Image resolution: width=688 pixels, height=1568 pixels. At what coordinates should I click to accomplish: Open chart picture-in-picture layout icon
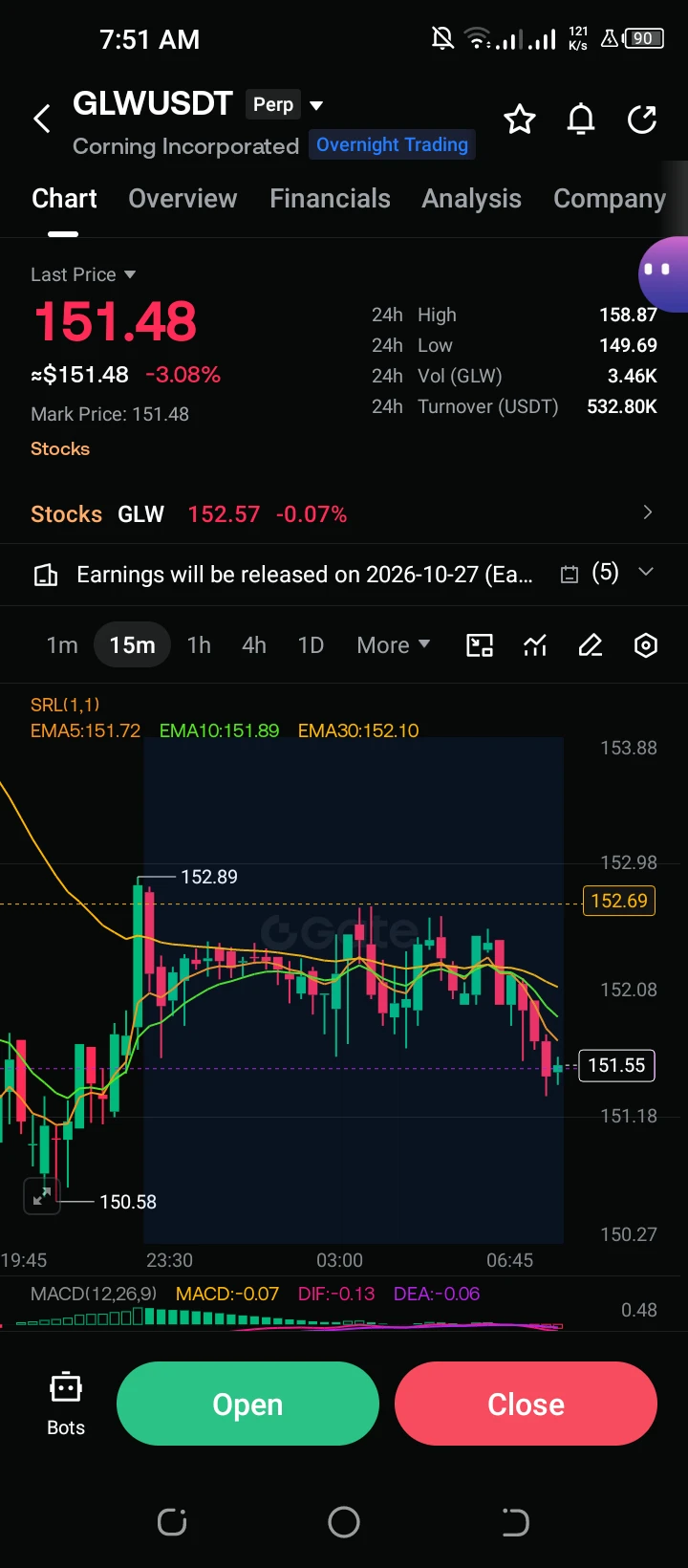480,645
